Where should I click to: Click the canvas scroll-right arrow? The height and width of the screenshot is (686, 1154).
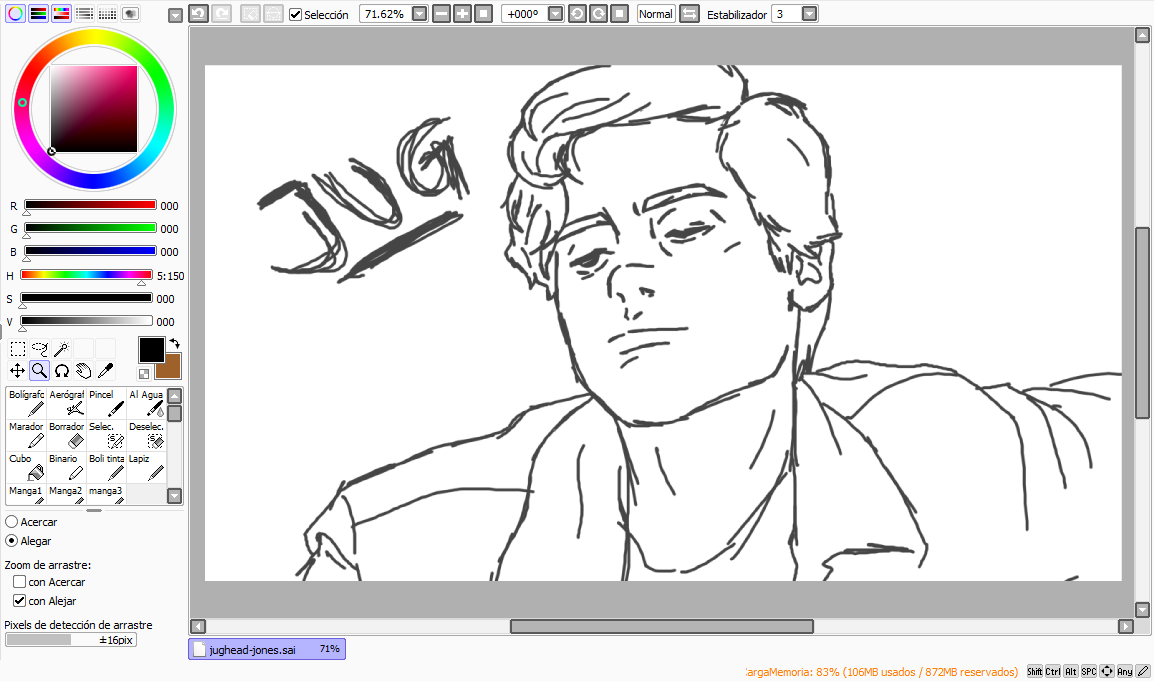click(x=1125, y=626)
